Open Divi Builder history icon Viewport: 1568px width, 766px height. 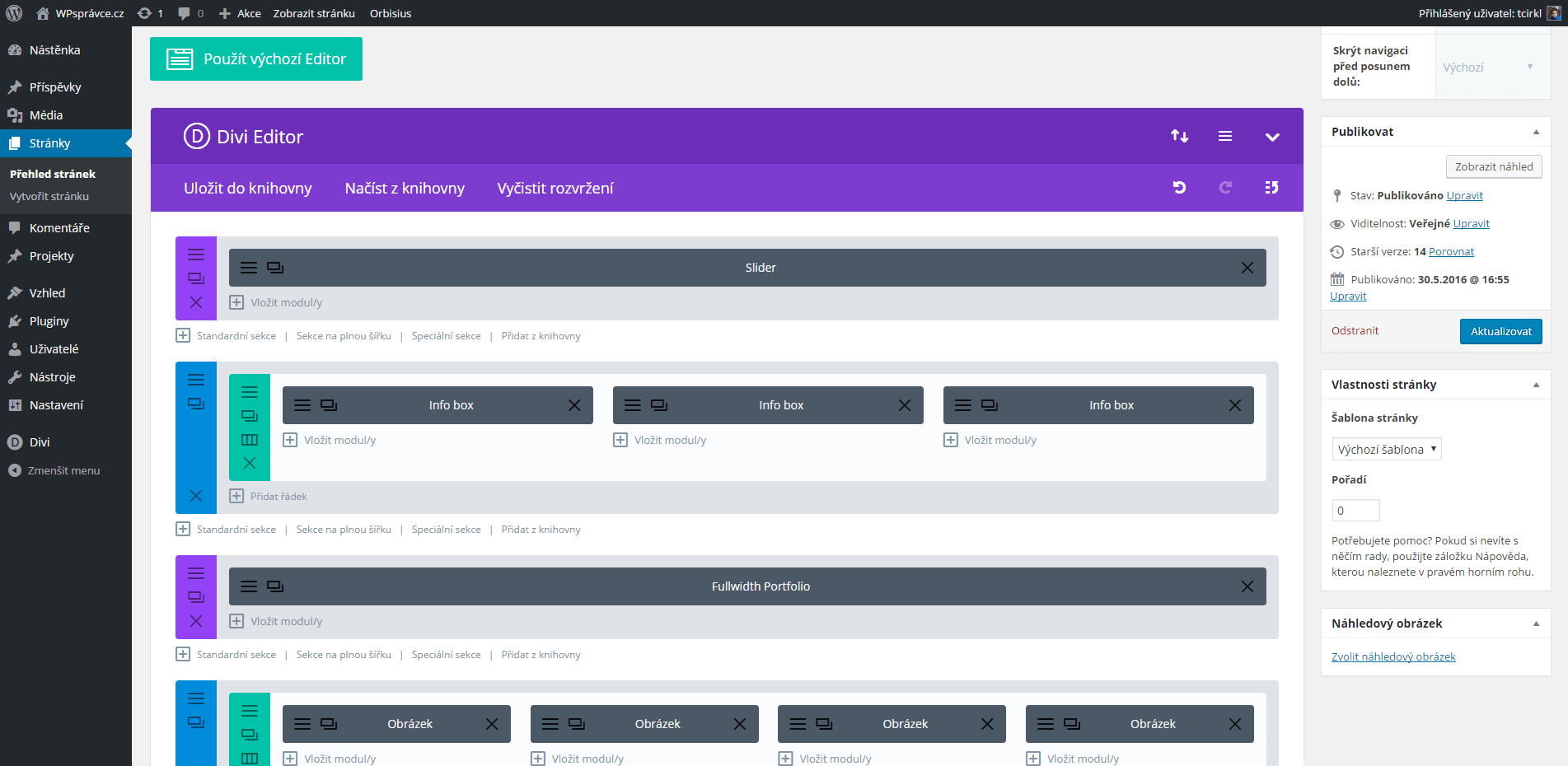click(1271, 188)
